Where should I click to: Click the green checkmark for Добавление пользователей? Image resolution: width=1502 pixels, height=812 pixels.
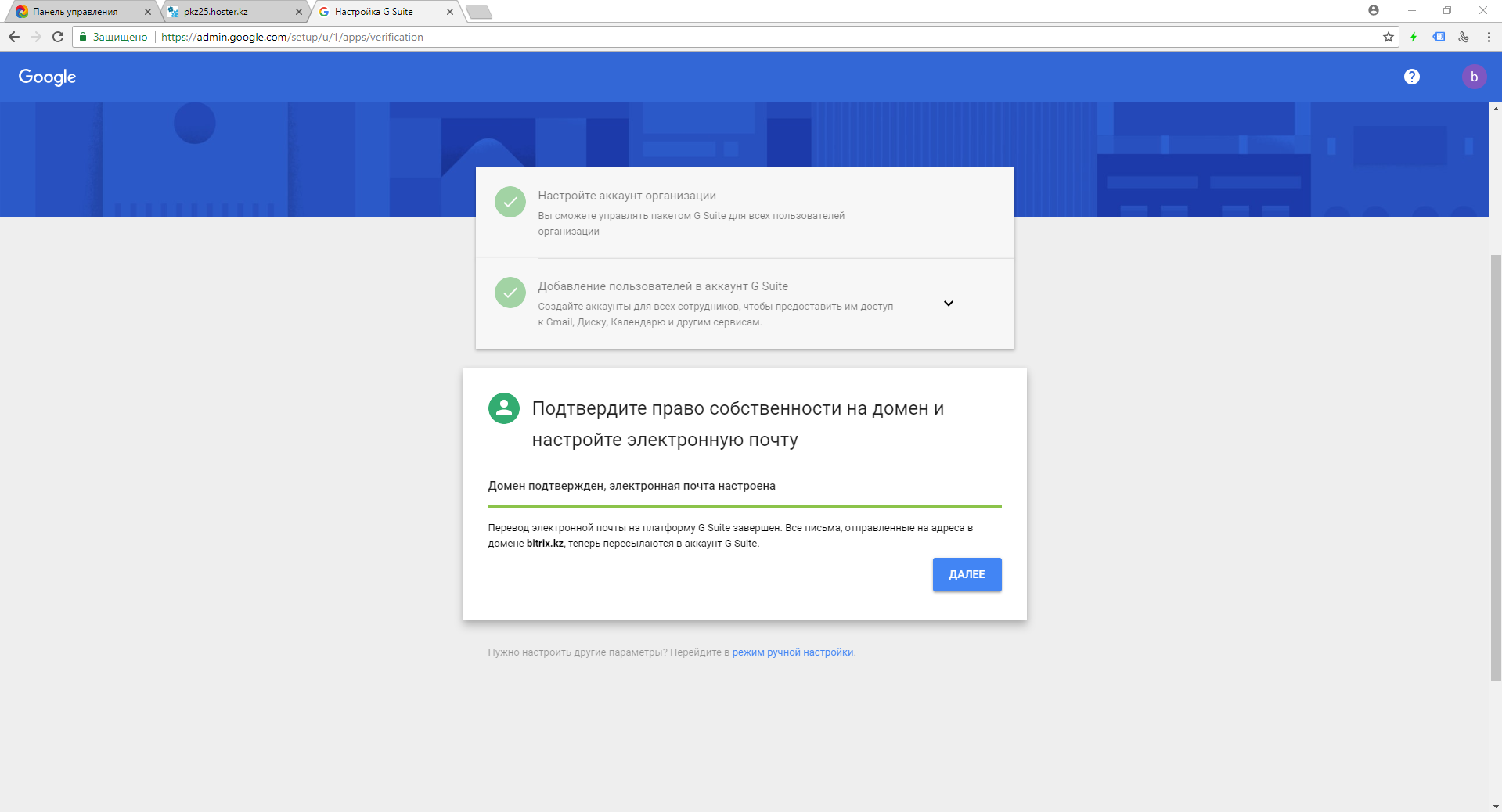[510, 293]
